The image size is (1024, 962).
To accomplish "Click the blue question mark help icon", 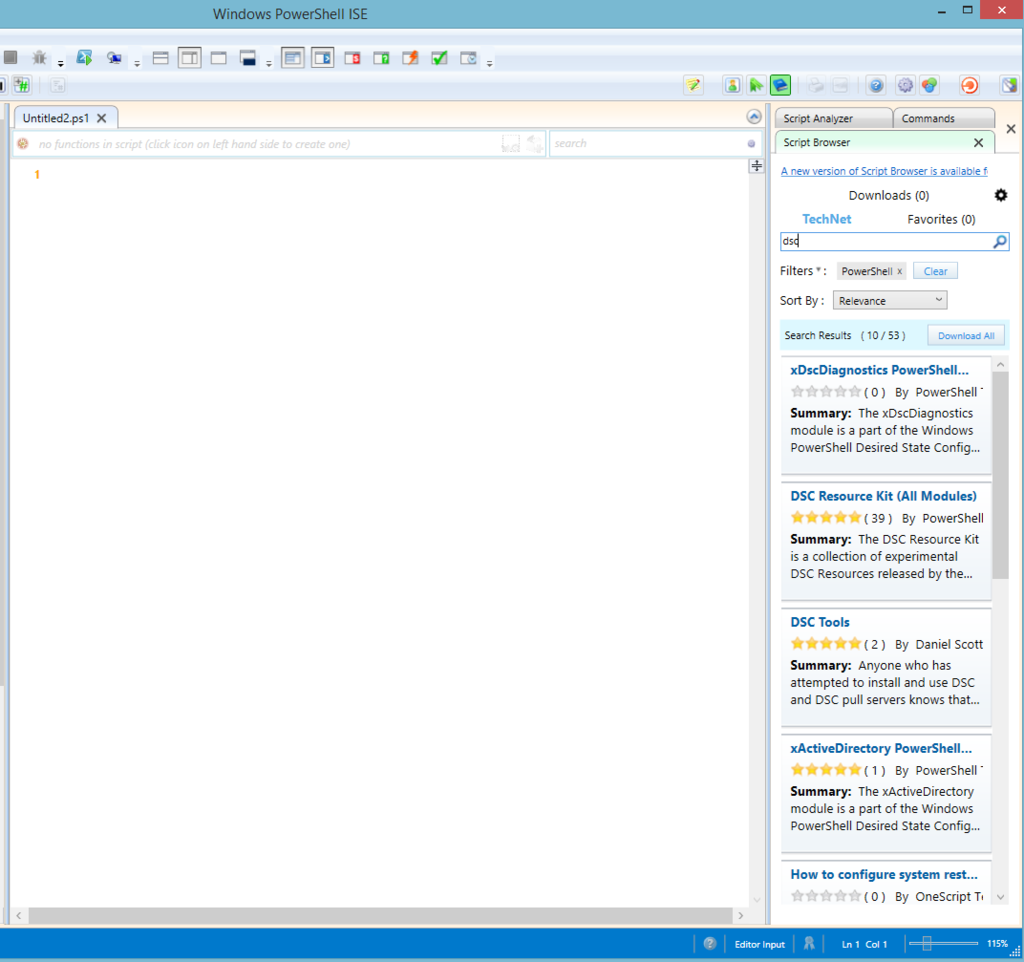I will click(876, 85).
